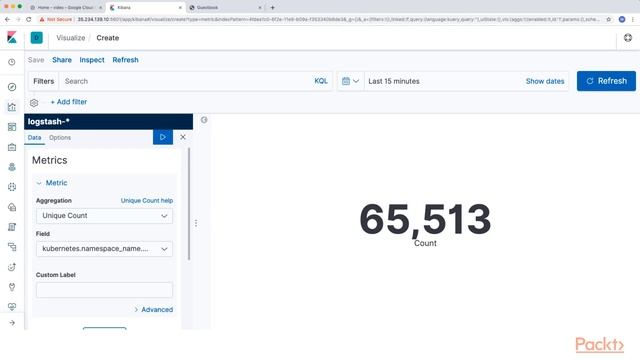Go back in browser history
Viewport: 640px width, 360px height.
click(x=7, y=19)
